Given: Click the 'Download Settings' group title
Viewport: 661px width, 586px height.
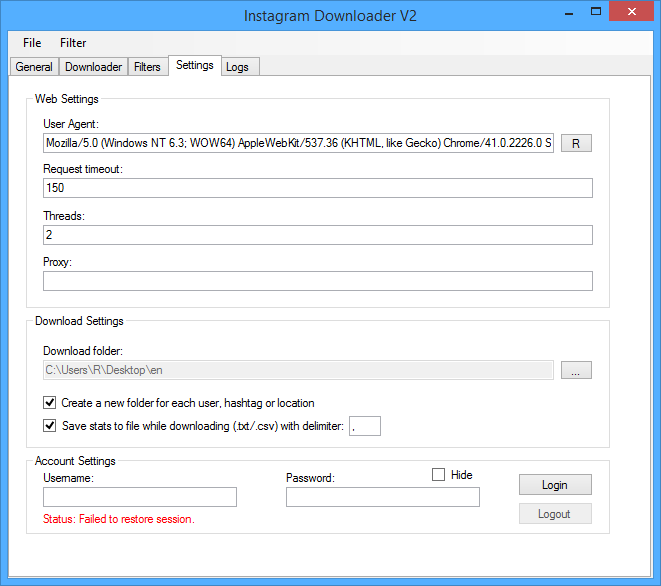Looking at the screenshot, I should pos(79,321).
